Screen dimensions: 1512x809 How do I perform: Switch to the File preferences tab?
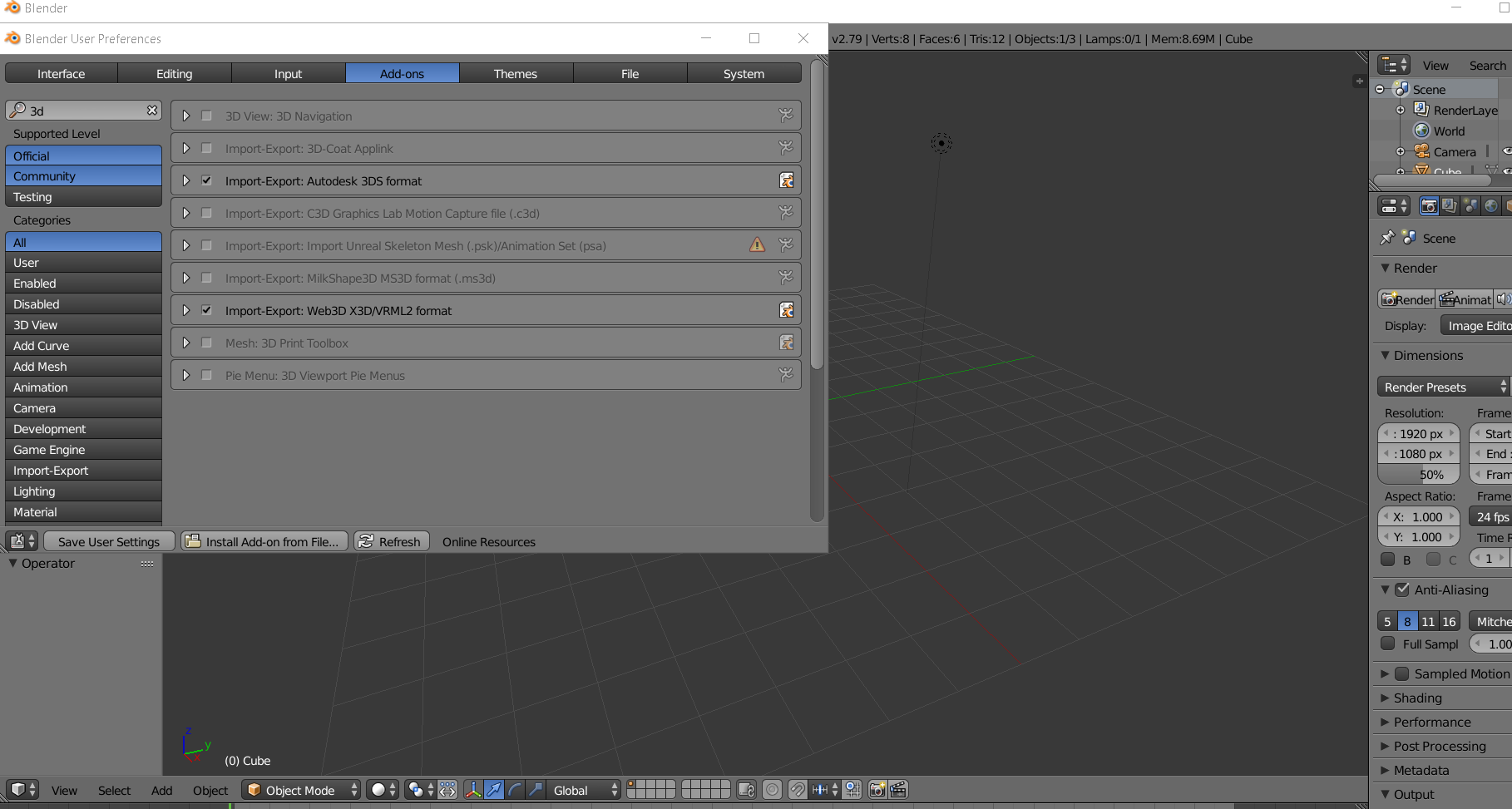[x=630, y=73]
